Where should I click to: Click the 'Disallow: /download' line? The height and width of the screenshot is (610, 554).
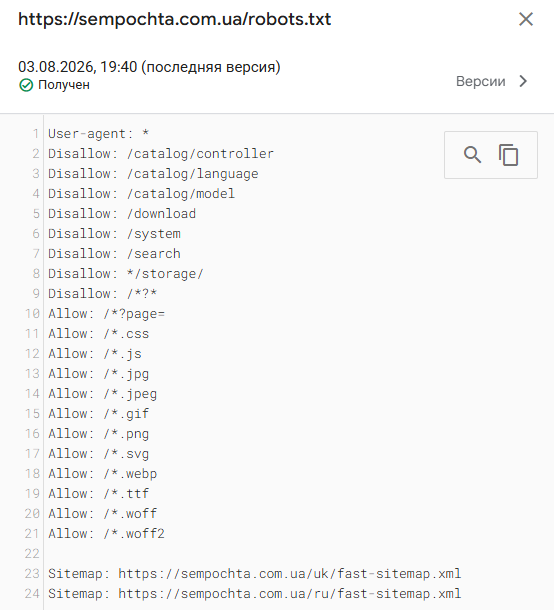coord(122,214)
